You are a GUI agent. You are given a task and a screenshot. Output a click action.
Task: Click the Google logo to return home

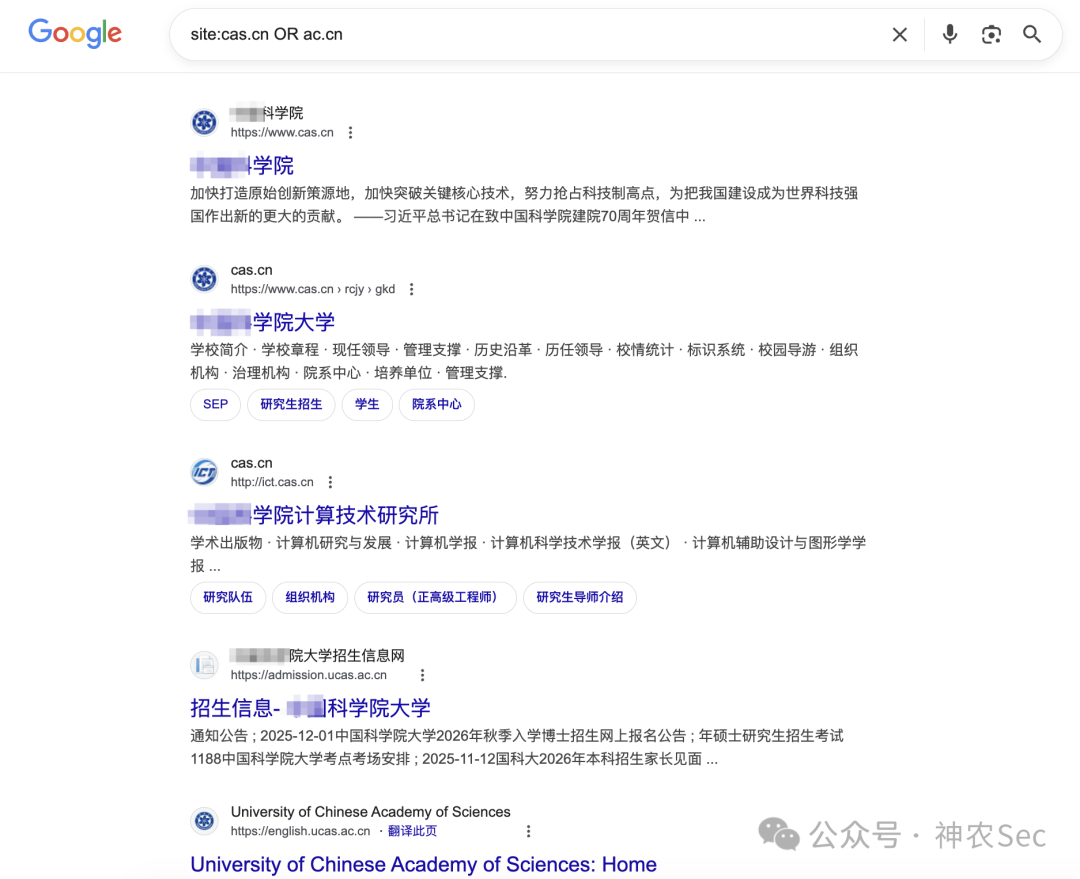(x=75, y=34)
